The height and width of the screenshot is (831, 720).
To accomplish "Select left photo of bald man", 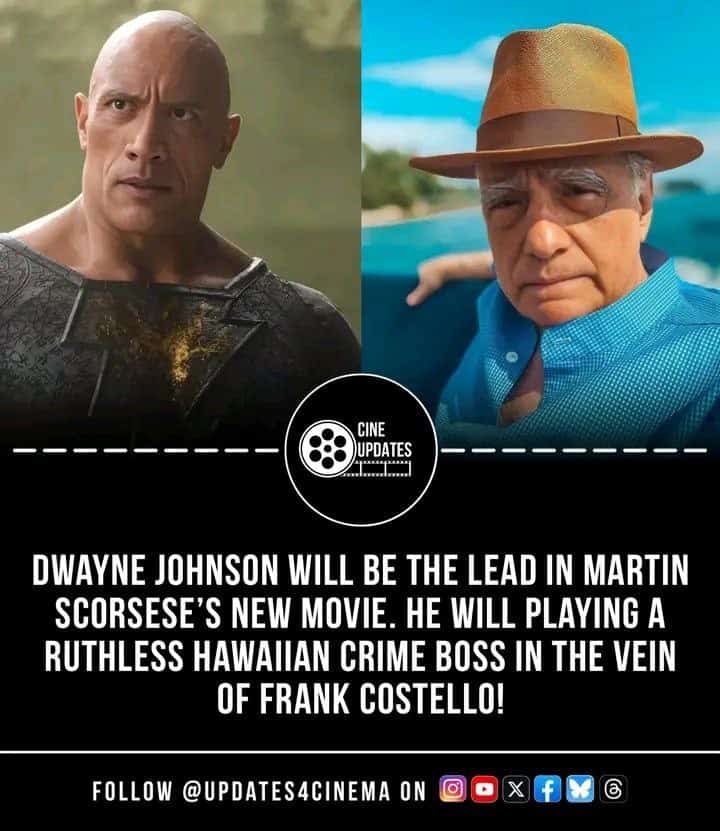I will click(180, 223).
